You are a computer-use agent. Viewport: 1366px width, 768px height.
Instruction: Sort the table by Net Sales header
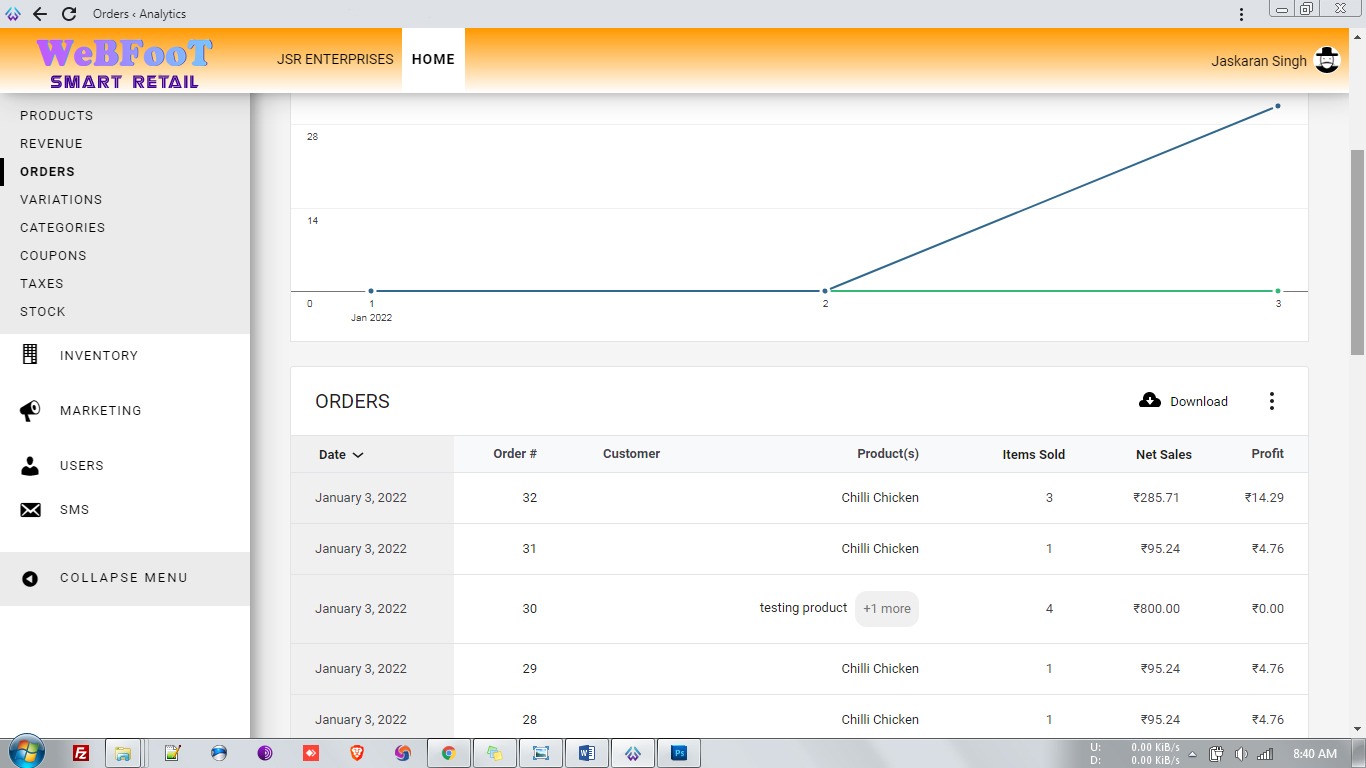(x=1163, y=454)
